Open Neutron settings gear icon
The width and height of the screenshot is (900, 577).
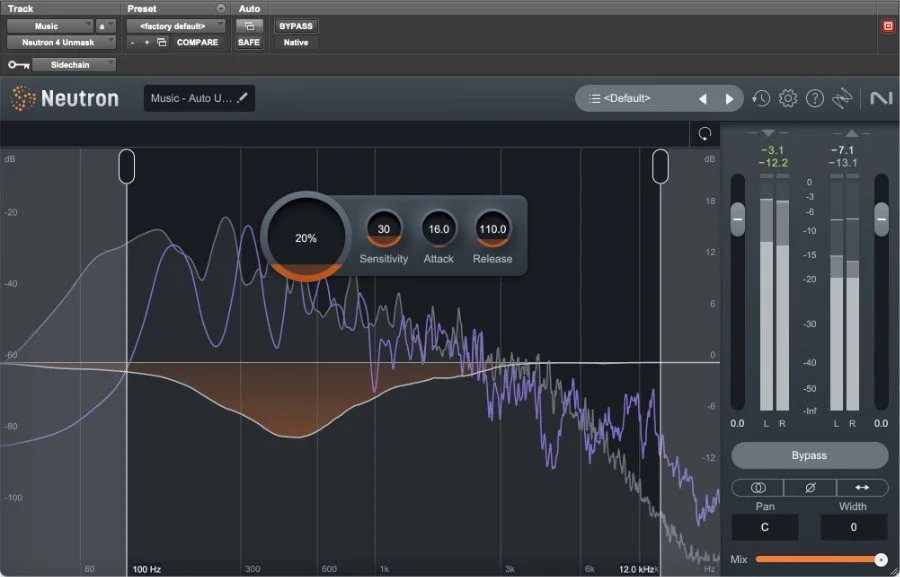click(x=788, y=99)
